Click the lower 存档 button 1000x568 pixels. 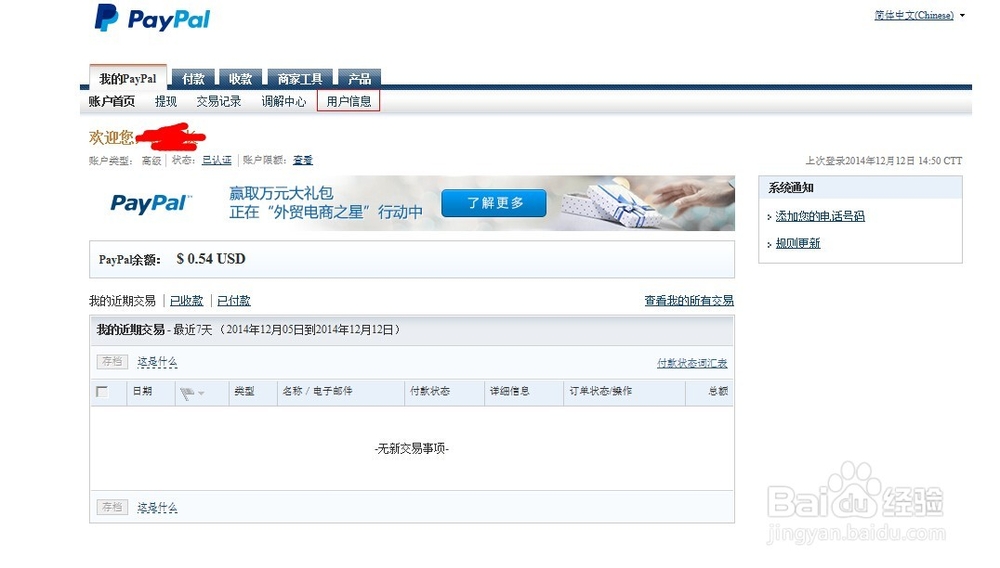point(112,507)
